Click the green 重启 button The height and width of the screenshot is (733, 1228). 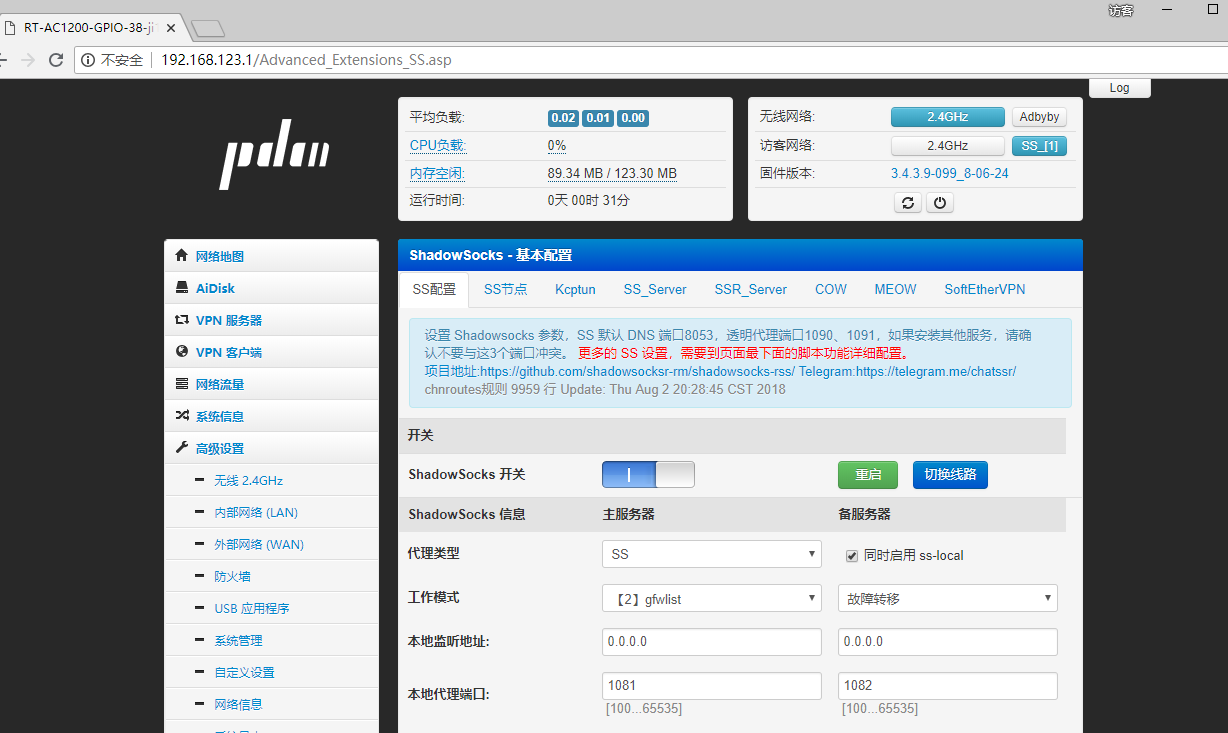[868, 475]
